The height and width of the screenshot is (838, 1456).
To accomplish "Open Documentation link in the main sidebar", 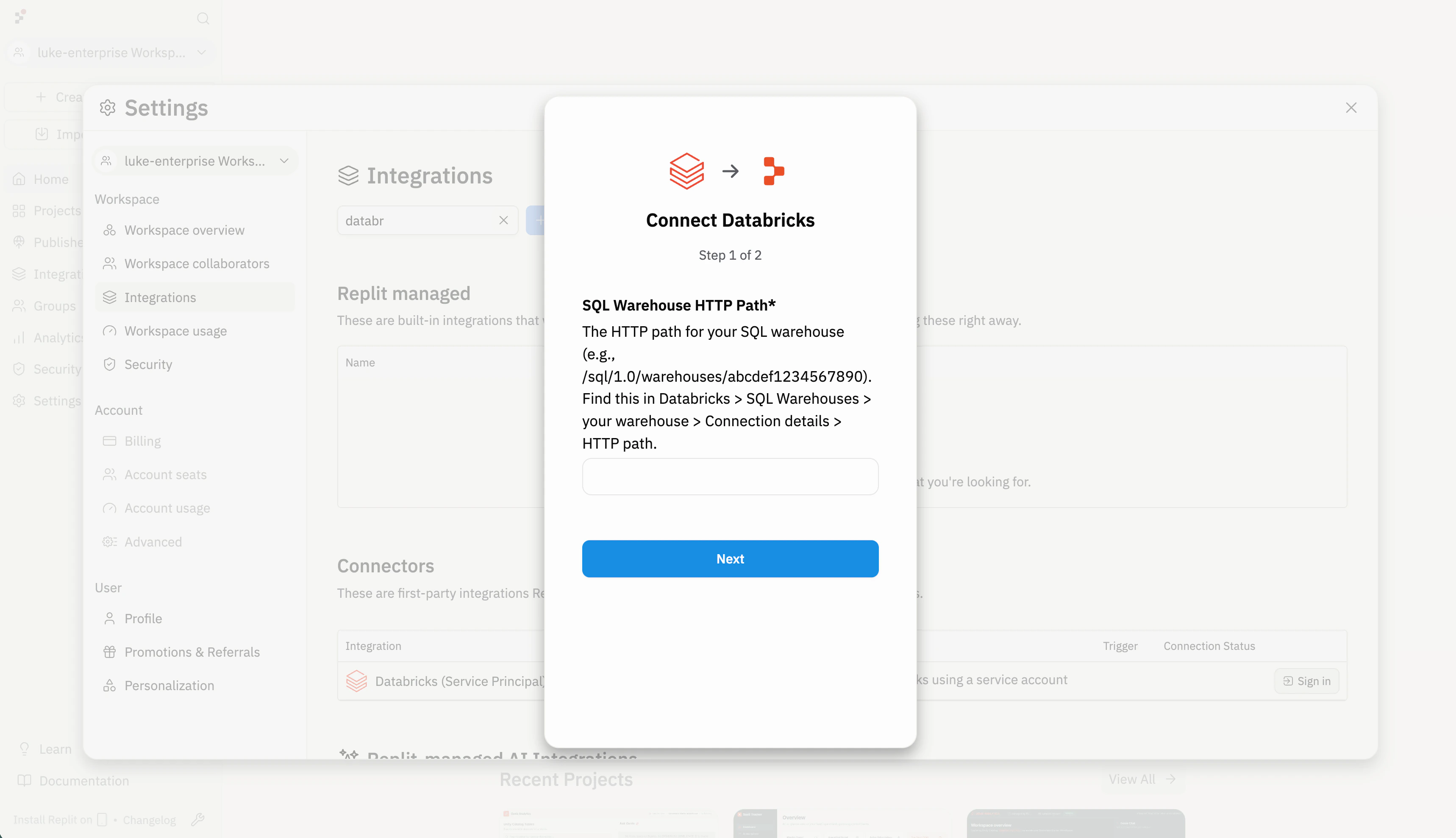I will point(74,780).
